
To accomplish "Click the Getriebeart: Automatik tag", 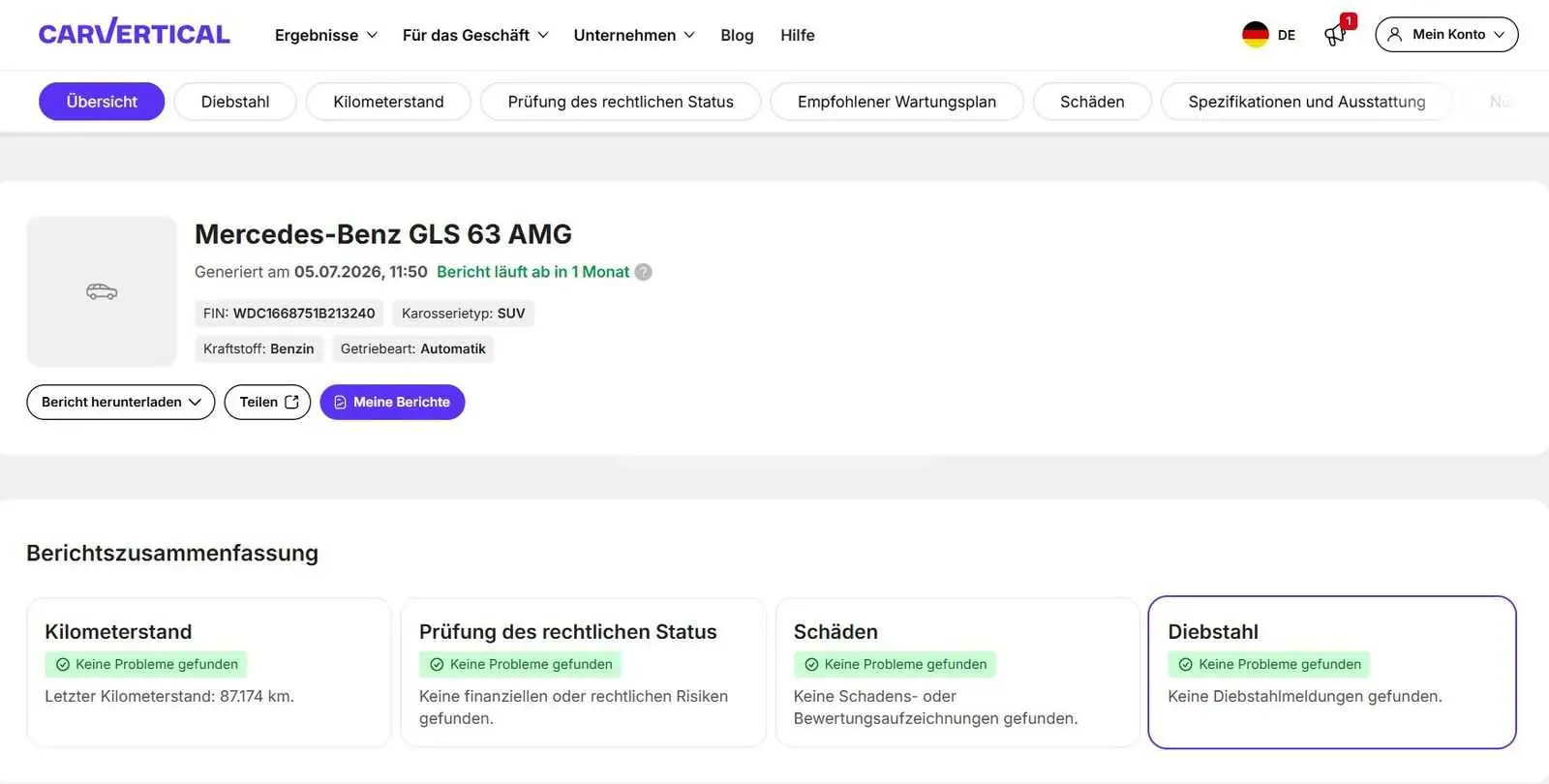I will [413, 349].
